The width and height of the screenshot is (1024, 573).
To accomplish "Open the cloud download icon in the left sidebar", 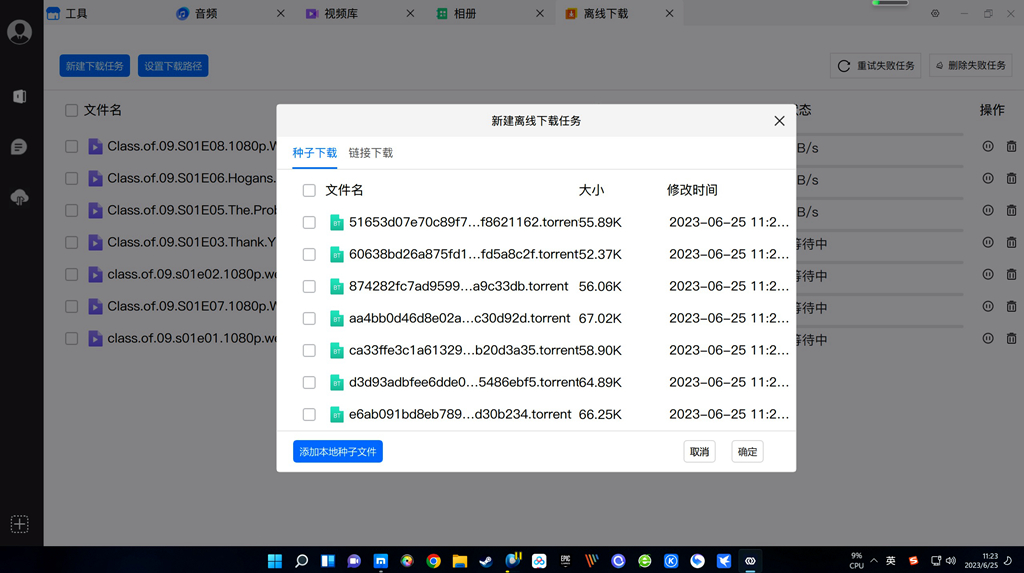I will tap(19, 197).
